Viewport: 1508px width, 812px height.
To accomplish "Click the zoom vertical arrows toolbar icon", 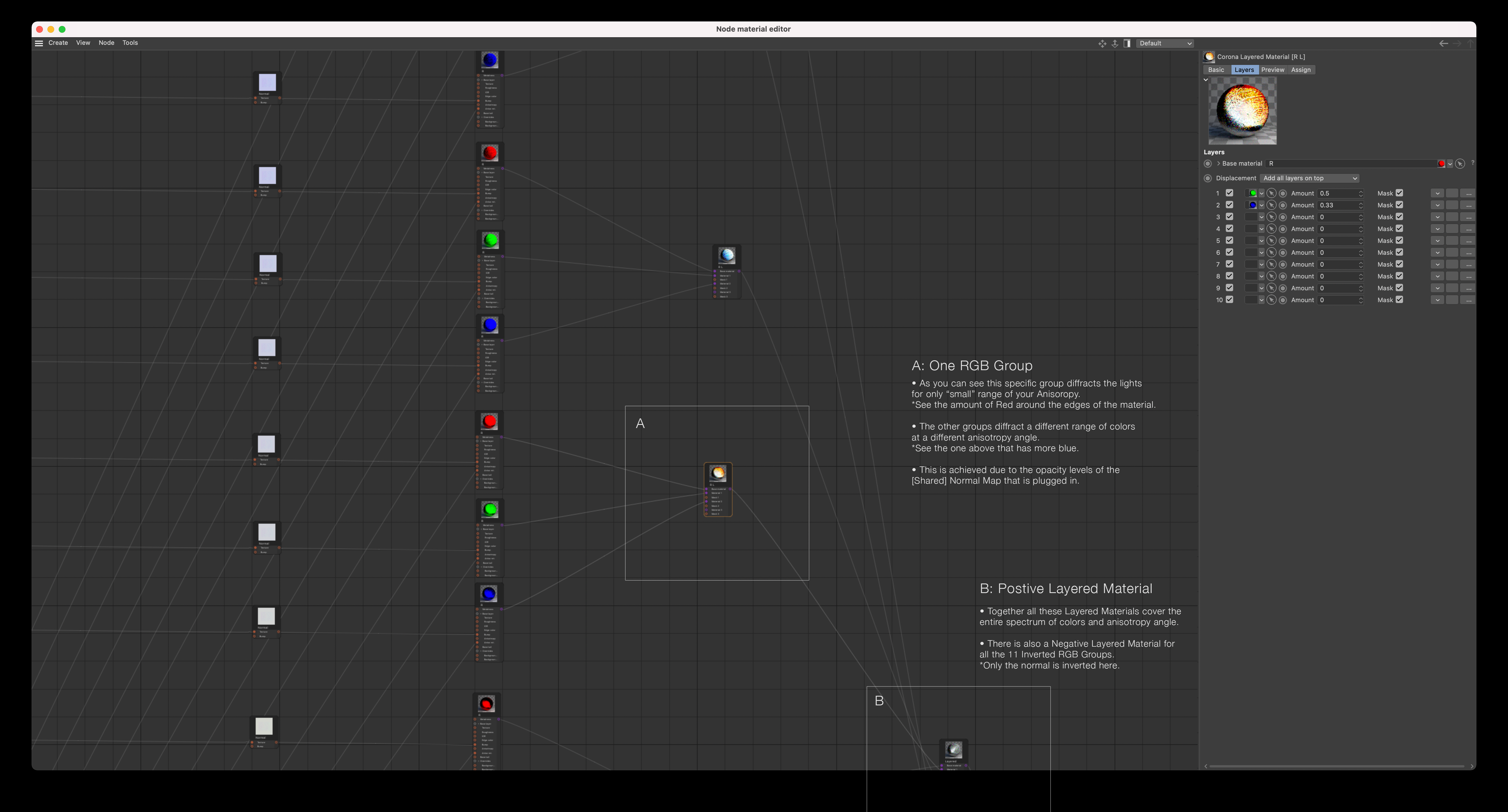I will point(1115,43).
